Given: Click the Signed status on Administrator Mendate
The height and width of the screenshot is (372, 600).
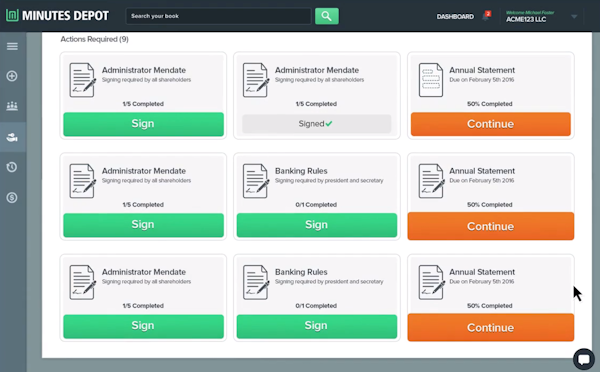Looking at the screenshot, I should click(316, 124).
